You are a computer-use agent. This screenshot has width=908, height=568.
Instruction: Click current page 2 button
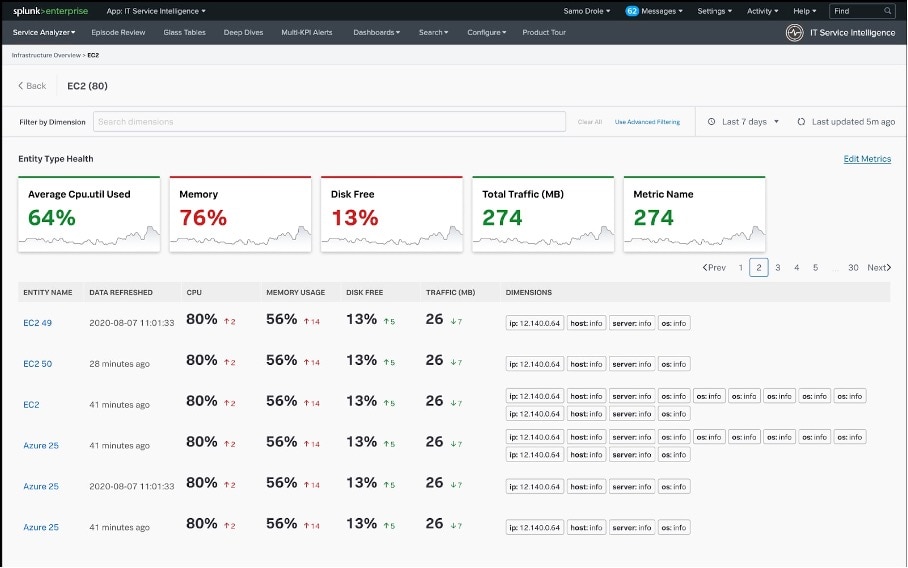coord(759,267)
